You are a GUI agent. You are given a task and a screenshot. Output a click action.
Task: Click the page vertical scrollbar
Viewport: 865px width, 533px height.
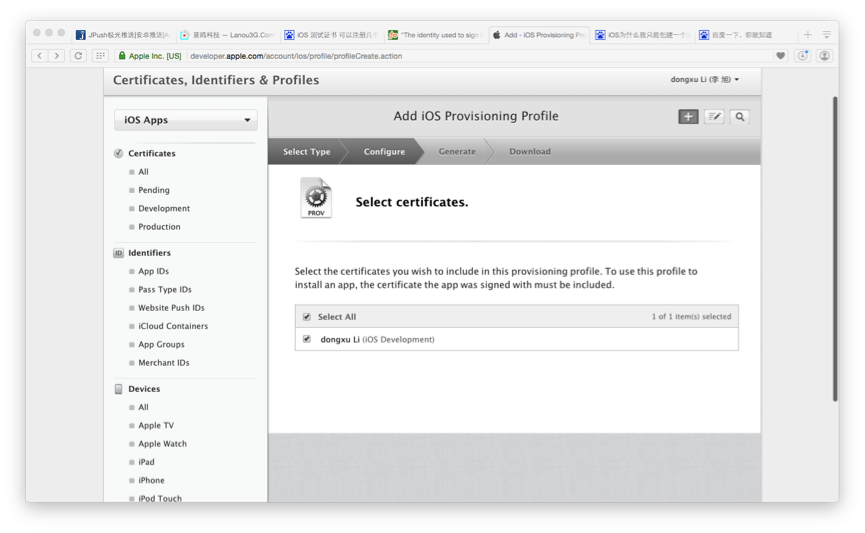click(x=835, y=249)
